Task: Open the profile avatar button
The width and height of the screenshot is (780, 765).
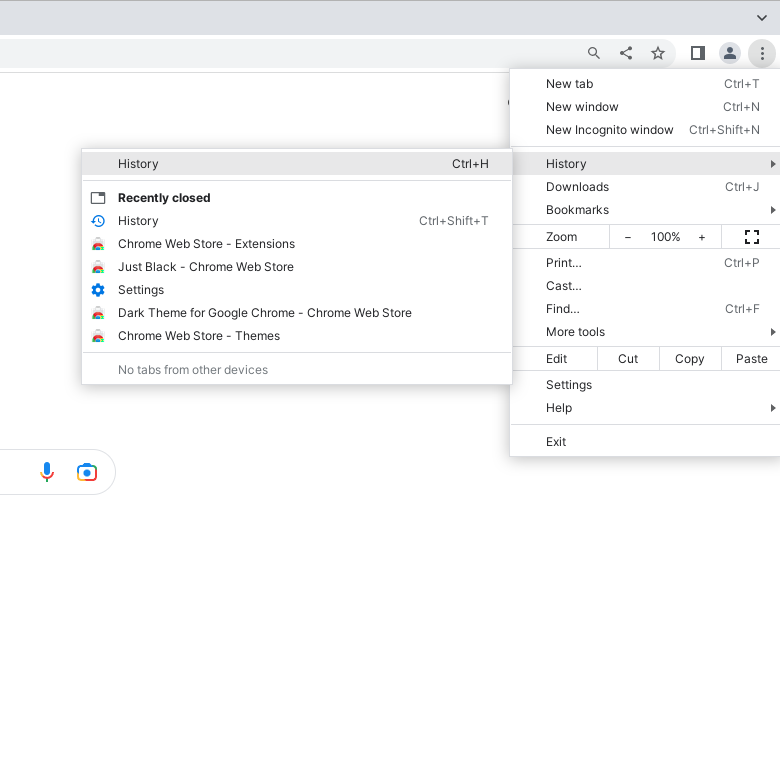Action: coord(729,53)
